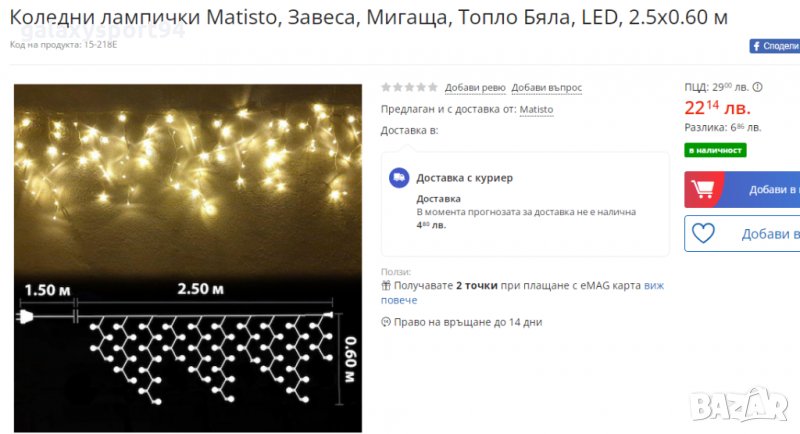800x434 pixels.
Task: Click the shopping cart icon
Action: pos(703,189)
